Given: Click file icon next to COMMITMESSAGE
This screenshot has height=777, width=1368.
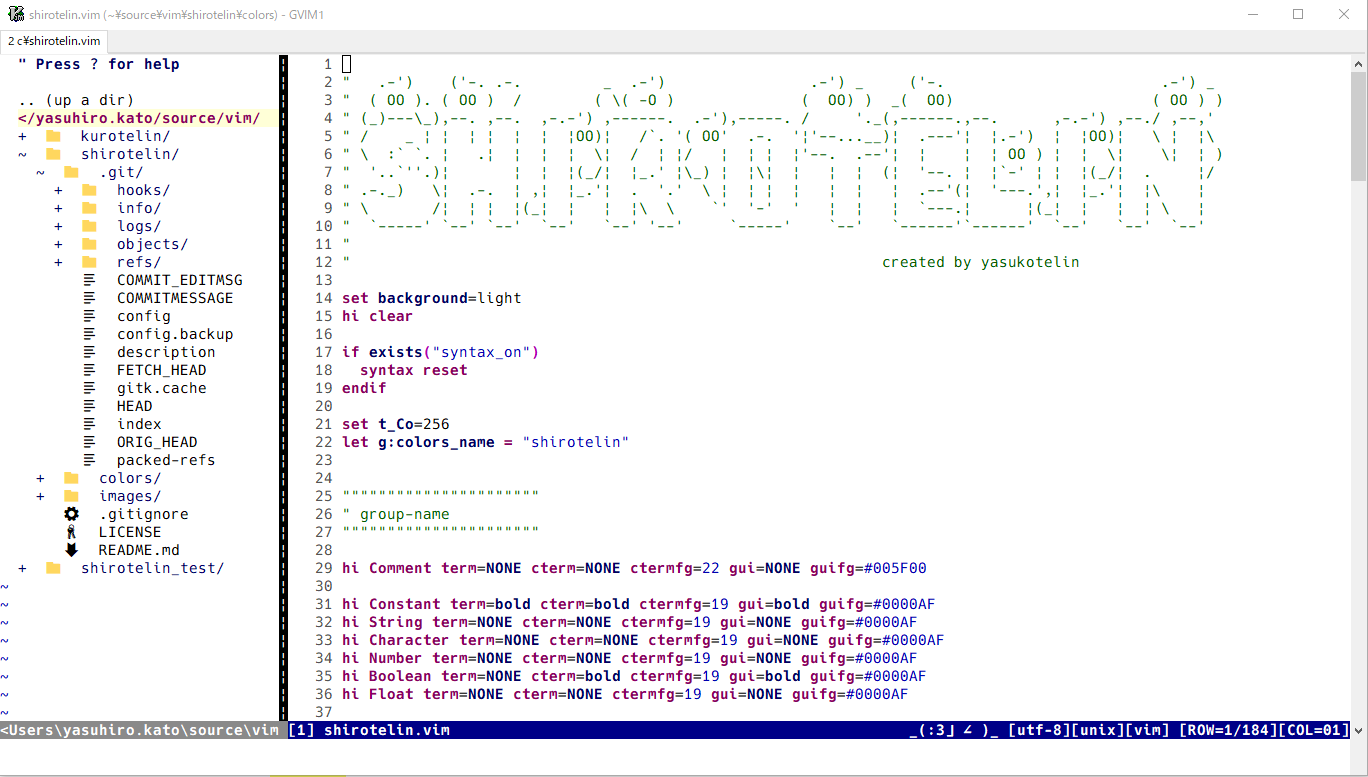Looking at the screenshot, I should point(89,298).
